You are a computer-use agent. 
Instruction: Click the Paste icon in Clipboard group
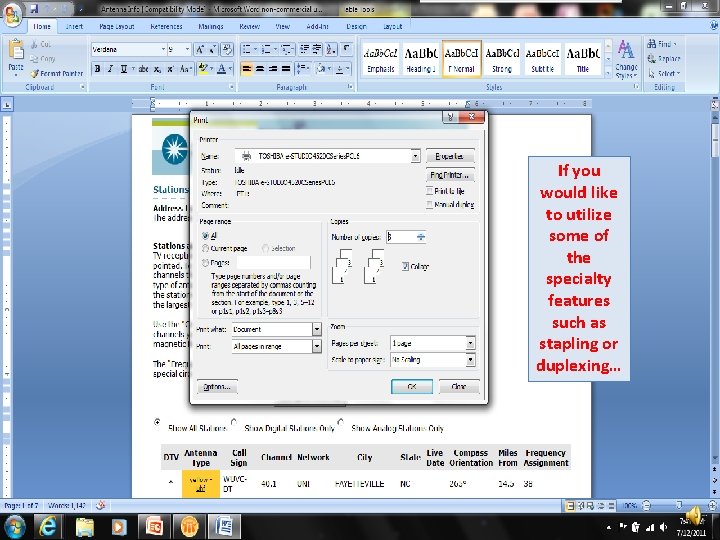(x=16, y=51)
